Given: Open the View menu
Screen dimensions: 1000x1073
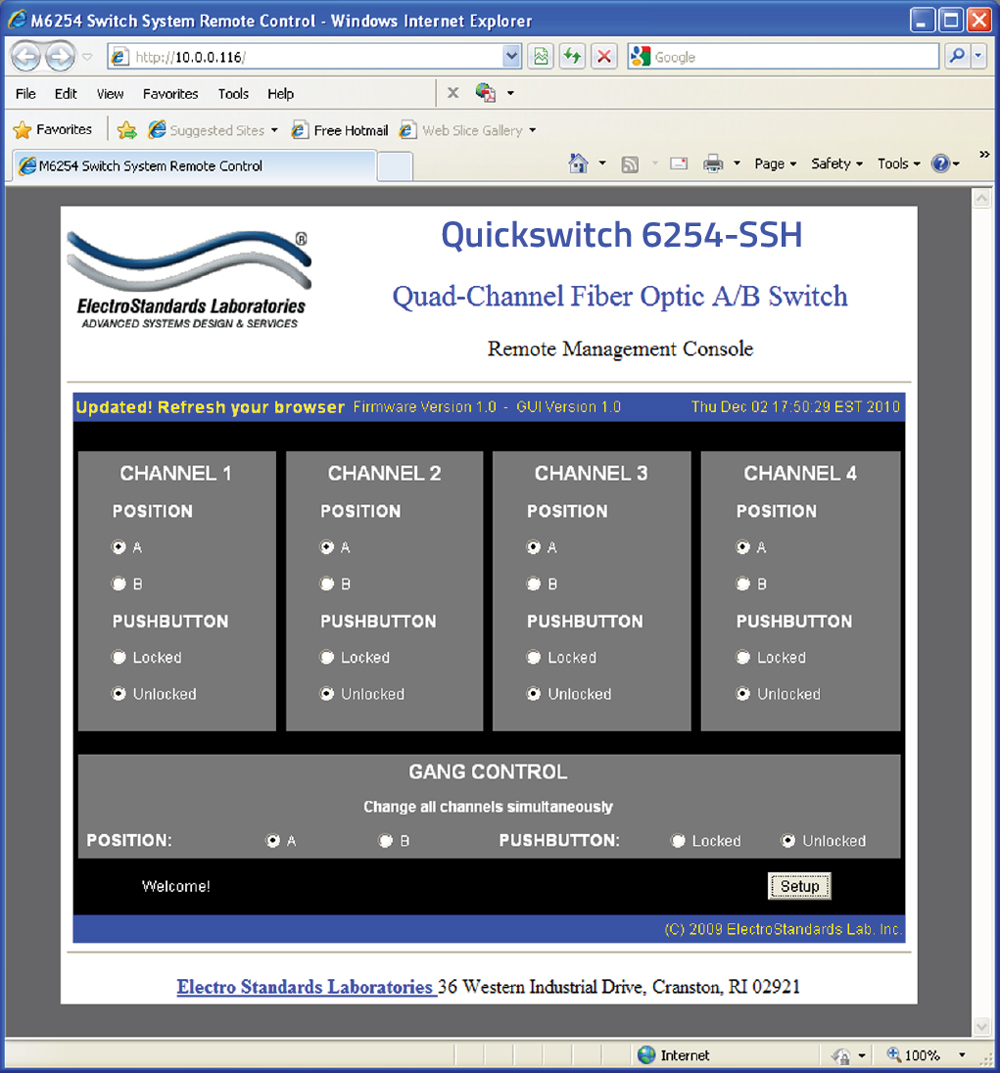Looking at the screenshot, I should pos(110,94).
